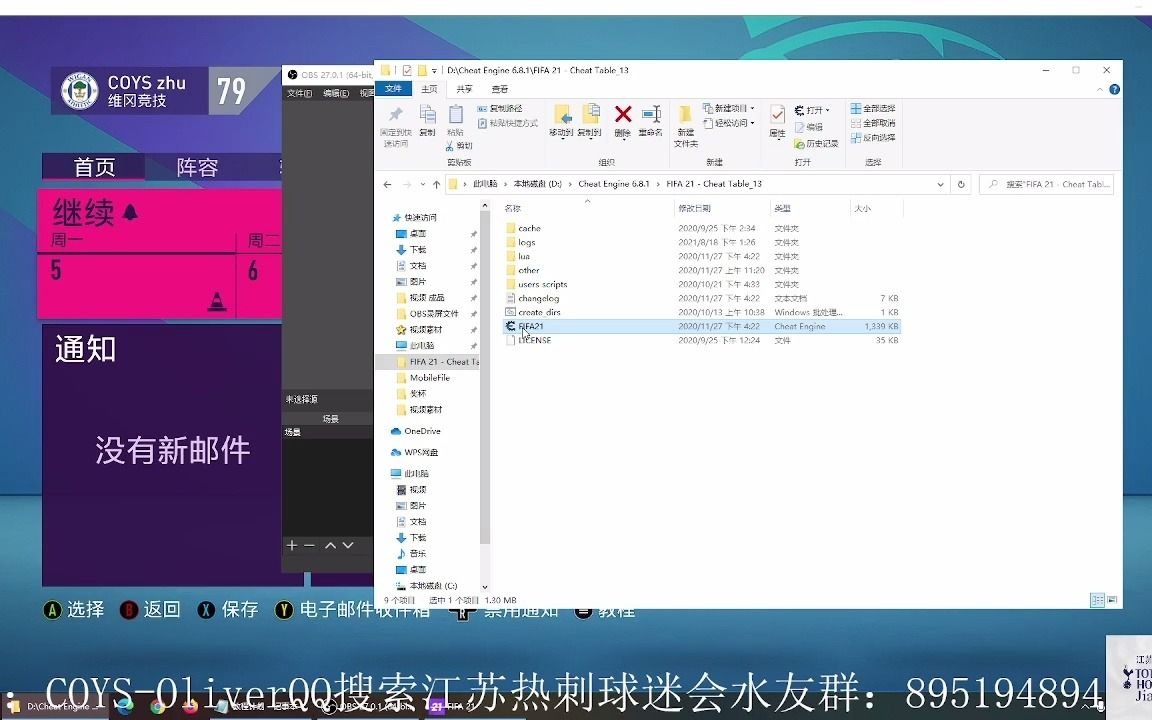Select the FIFA21 Cheat Engine file
1152x720 pixels.
[702, 326]
